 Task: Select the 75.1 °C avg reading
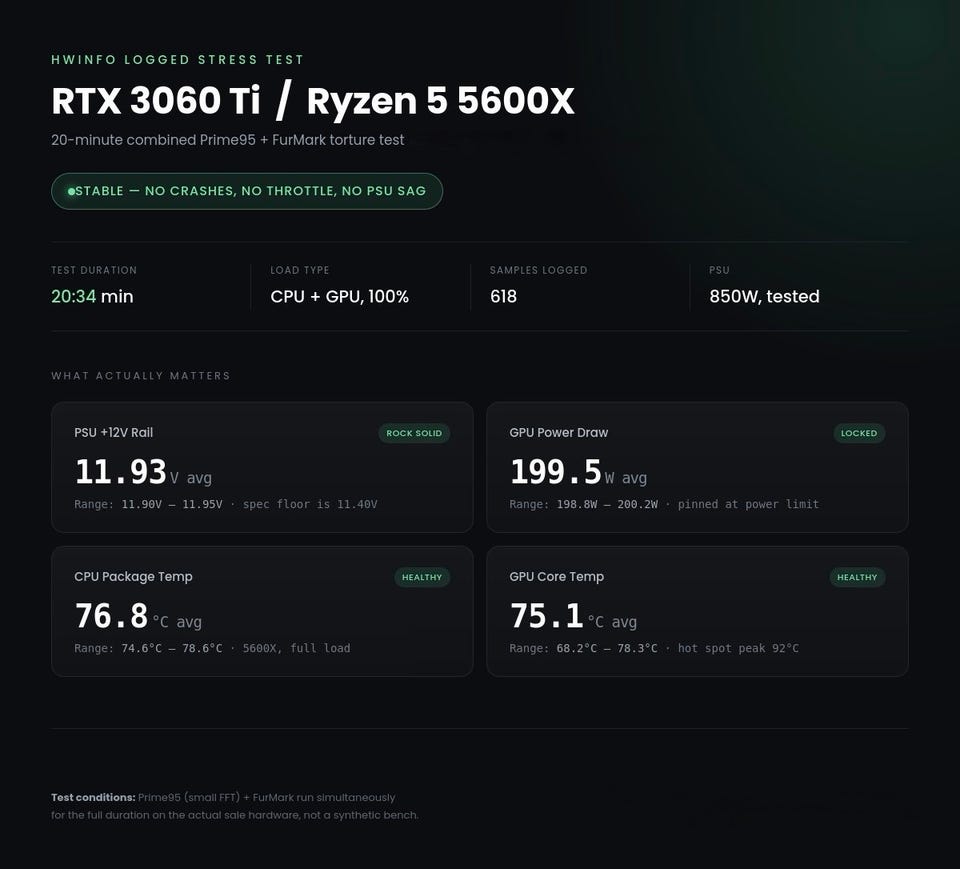pos(573,616)
